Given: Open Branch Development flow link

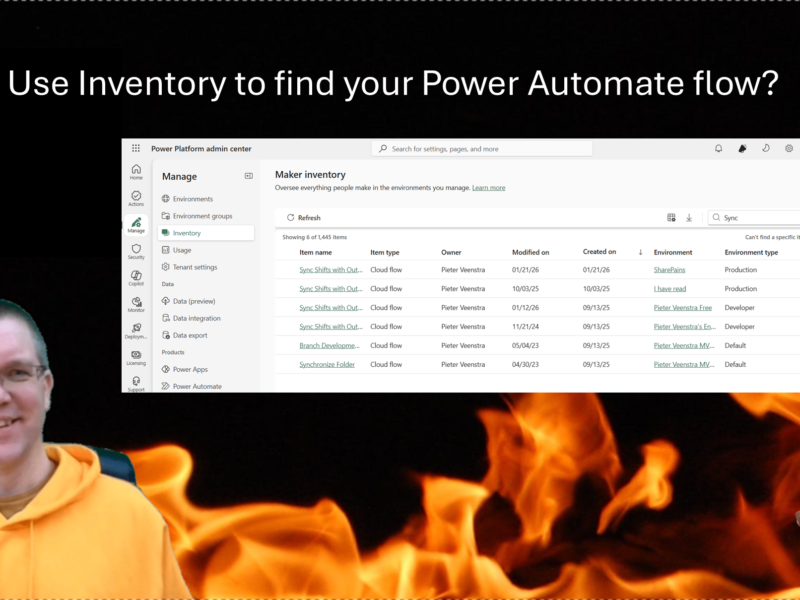Looking at the screenshot, I should click(x=329, y=345).
